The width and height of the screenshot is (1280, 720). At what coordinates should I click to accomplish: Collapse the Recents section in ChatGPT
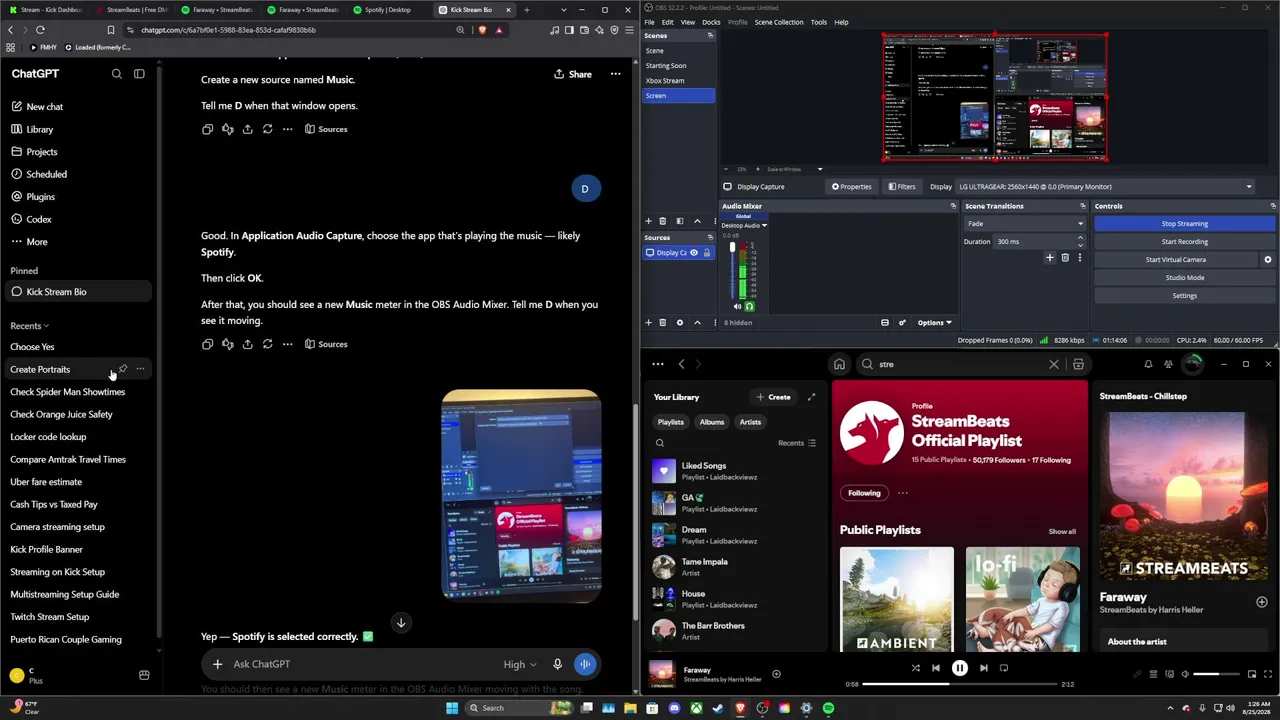click(x=29, y=326)
